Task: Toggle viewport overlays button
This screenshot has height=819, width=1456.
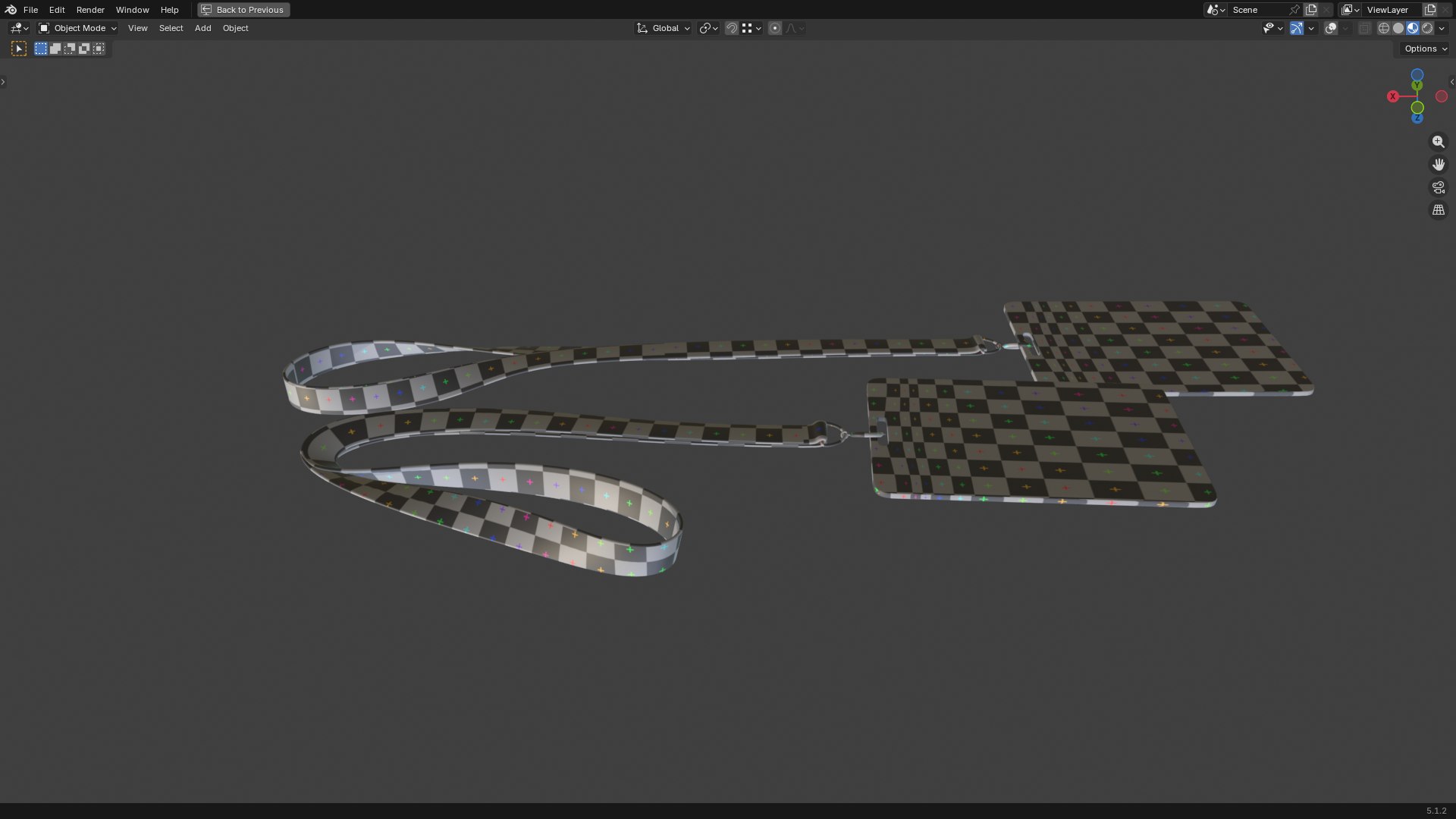Action: [x=1331, y=28]
